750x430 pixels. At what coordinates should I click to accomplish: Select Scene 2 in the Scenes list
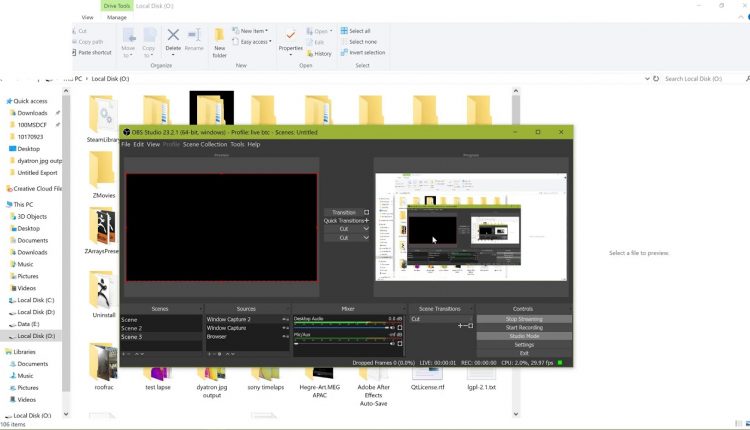point(132,328)
